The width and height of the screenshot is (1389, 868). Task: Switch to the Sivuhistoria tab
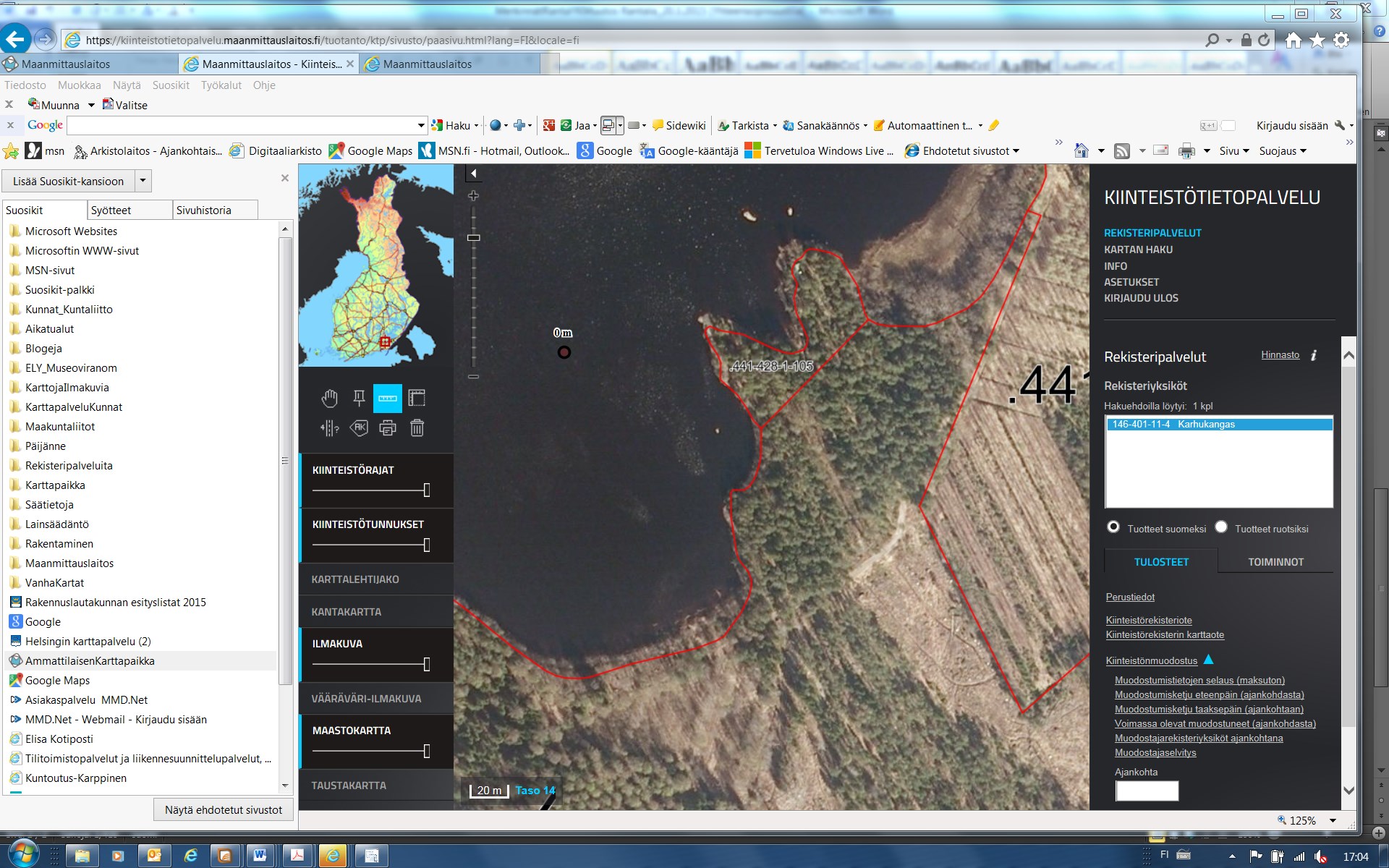tap(216, 210)
